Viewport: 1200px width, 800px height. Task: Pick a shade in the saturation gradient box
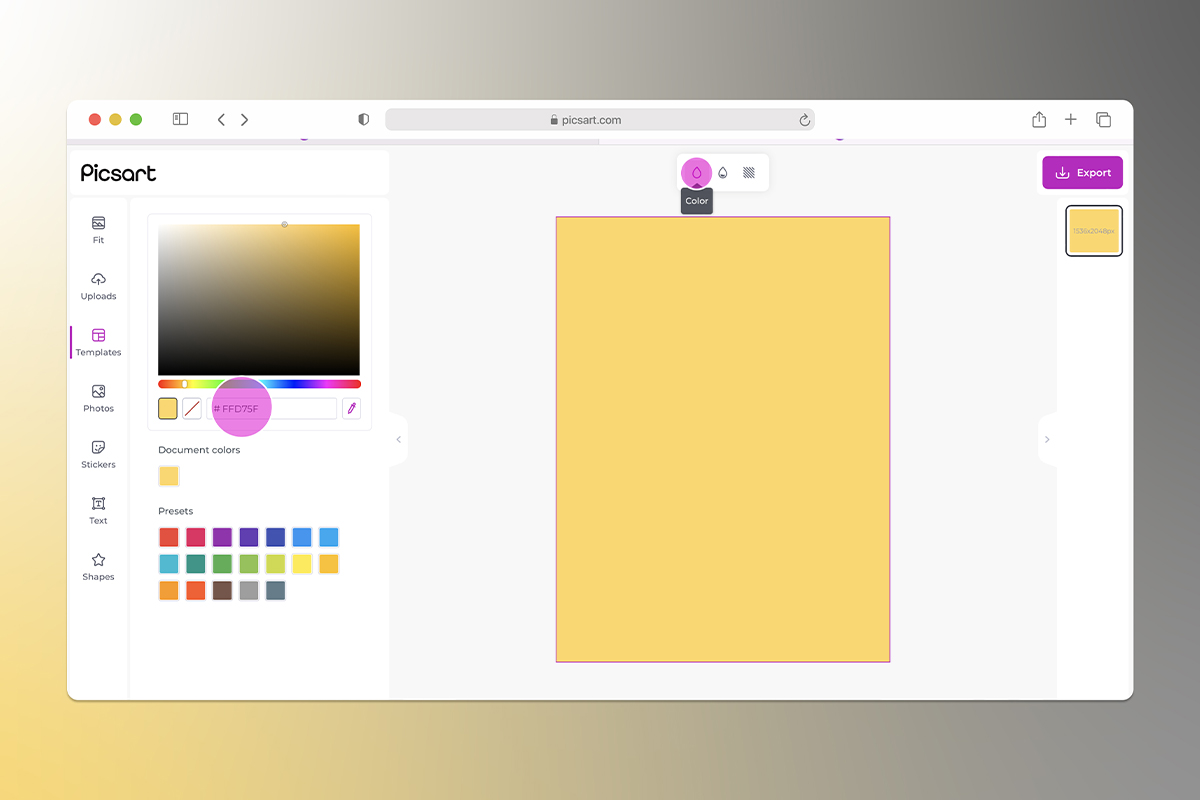click(x=259, y=299)
